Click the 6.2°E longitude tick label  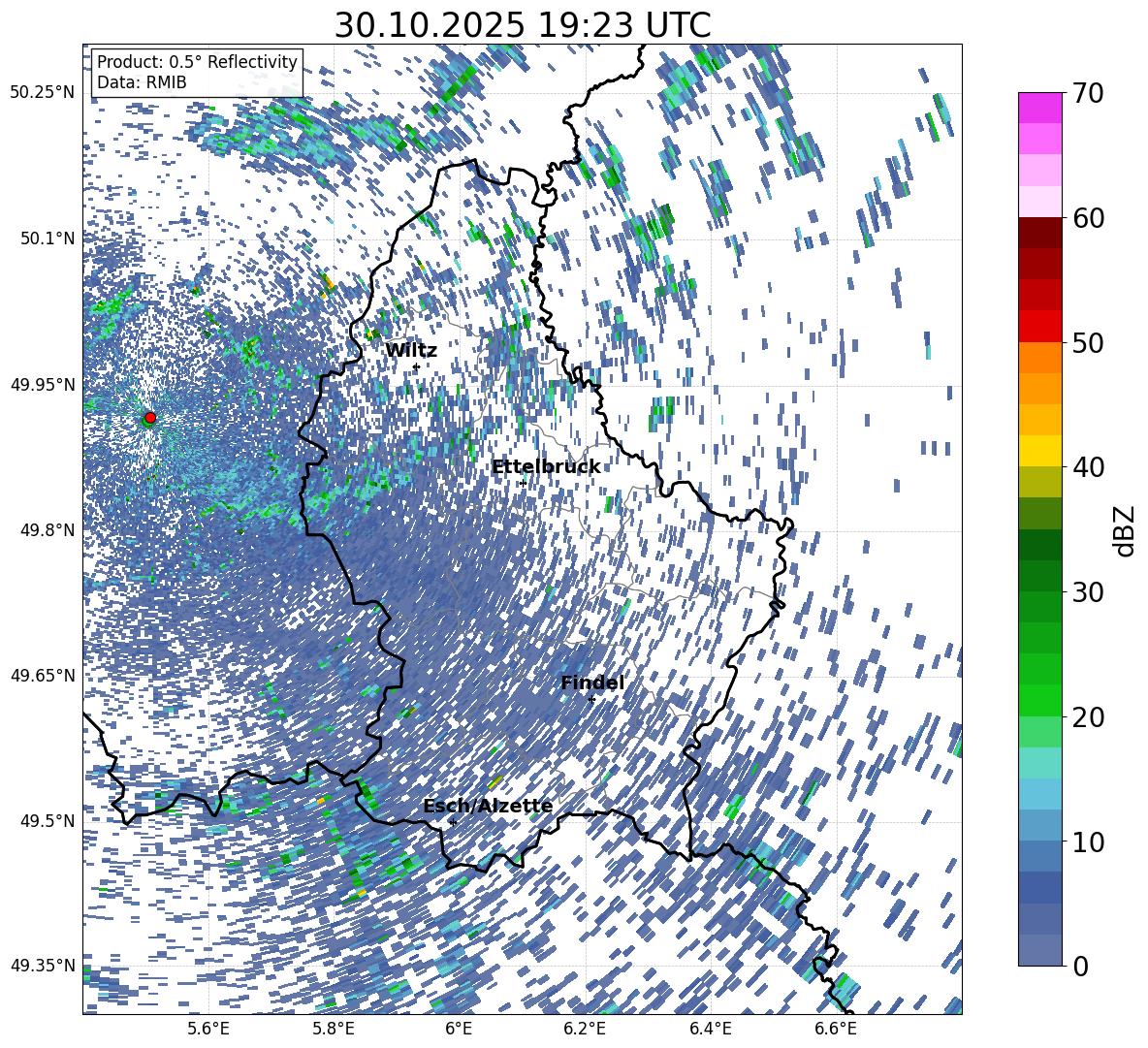point(586,1030)
